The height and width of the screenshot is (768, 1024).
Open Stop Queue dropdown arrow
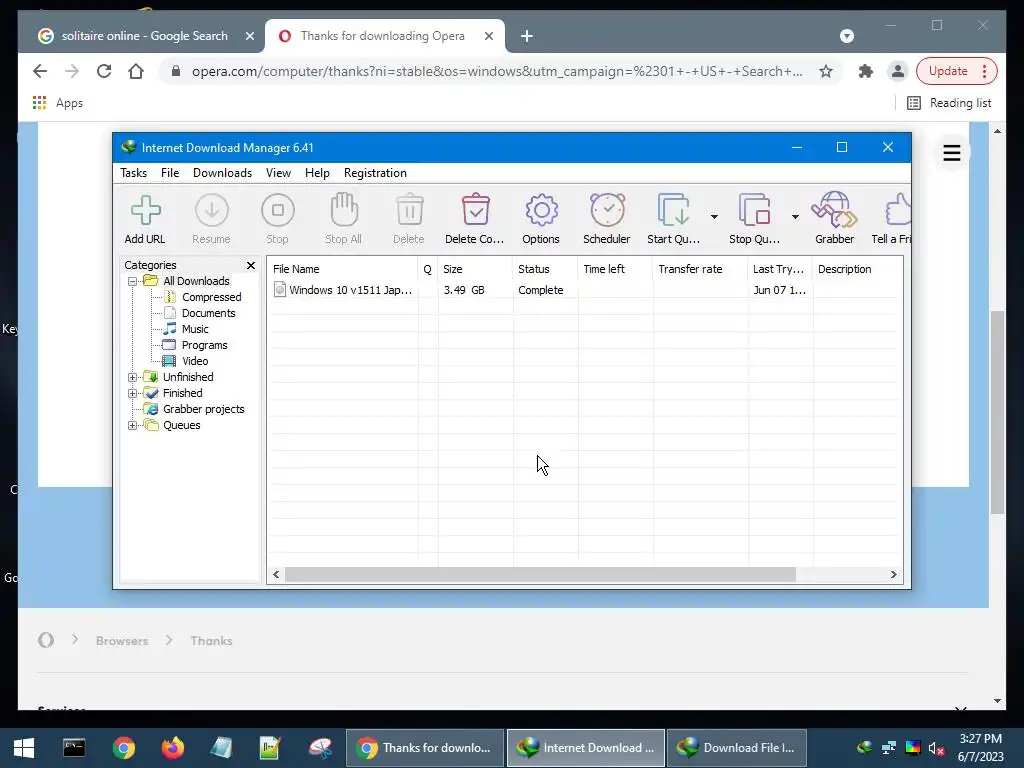tap(795, 217)
